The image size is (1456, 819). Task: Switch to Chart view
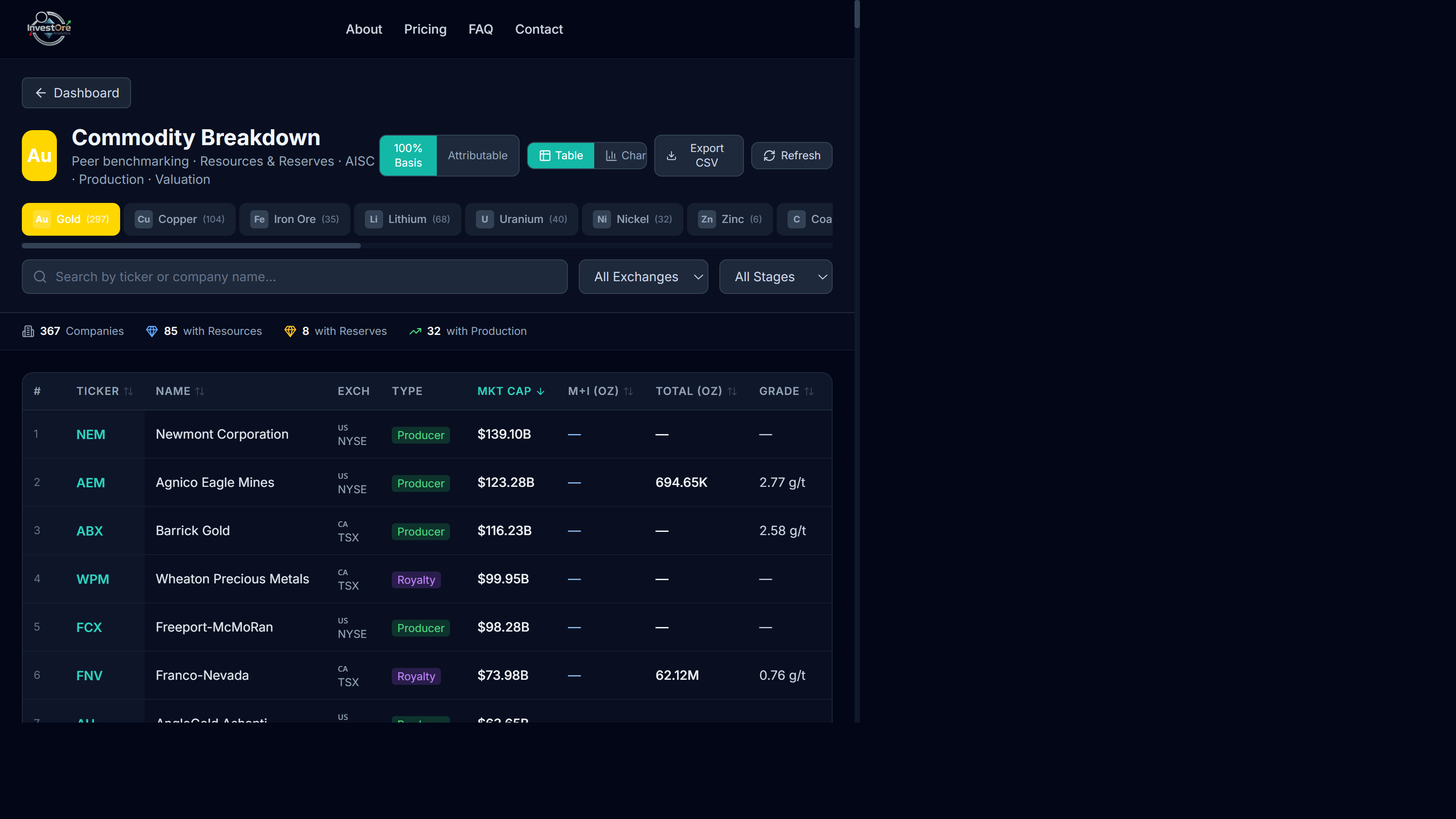click(625, 156)
